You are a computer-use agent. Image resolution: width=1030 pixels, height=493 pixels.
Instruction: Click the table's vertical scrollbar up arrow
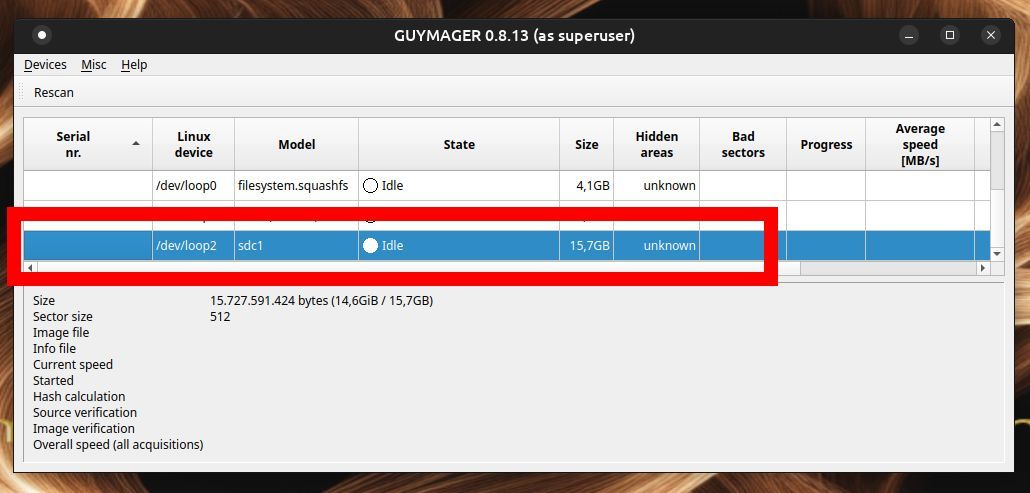pyautogui.click(x=997, y=125)
